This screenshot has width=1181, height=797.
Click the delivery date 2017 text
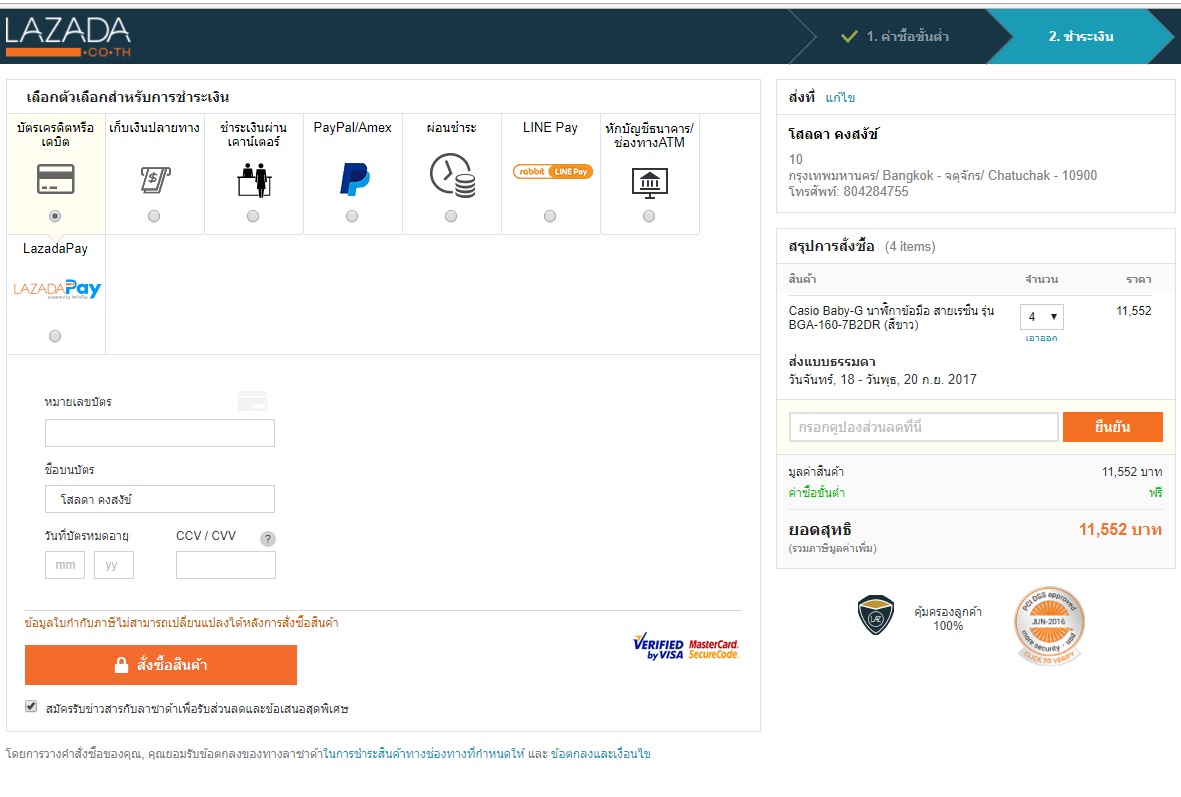(x=882, y=380)
